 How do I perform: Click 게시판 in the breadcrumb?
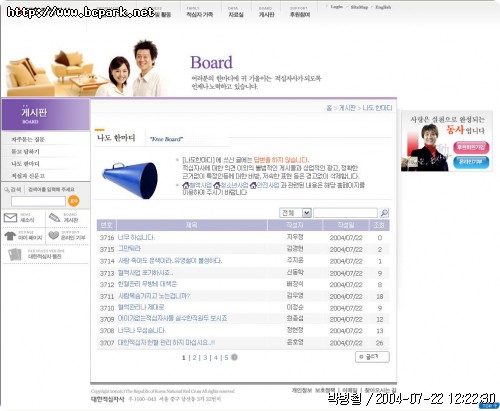pos(347,108)
